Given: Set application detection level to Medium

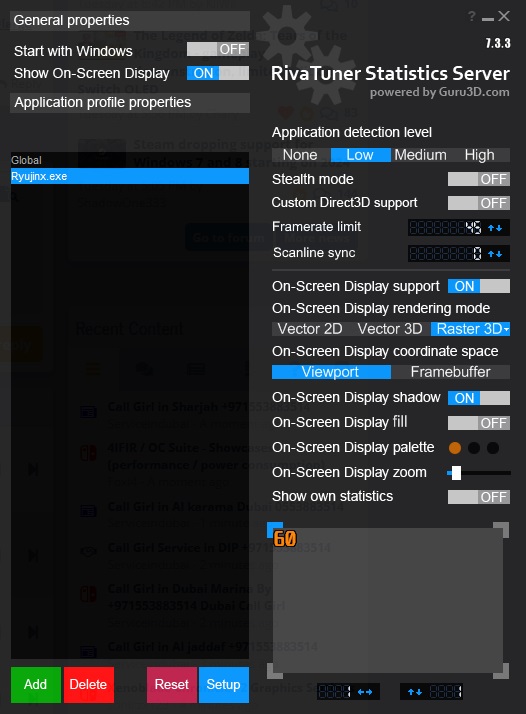Looking at the screenshot, I should 420,155.
